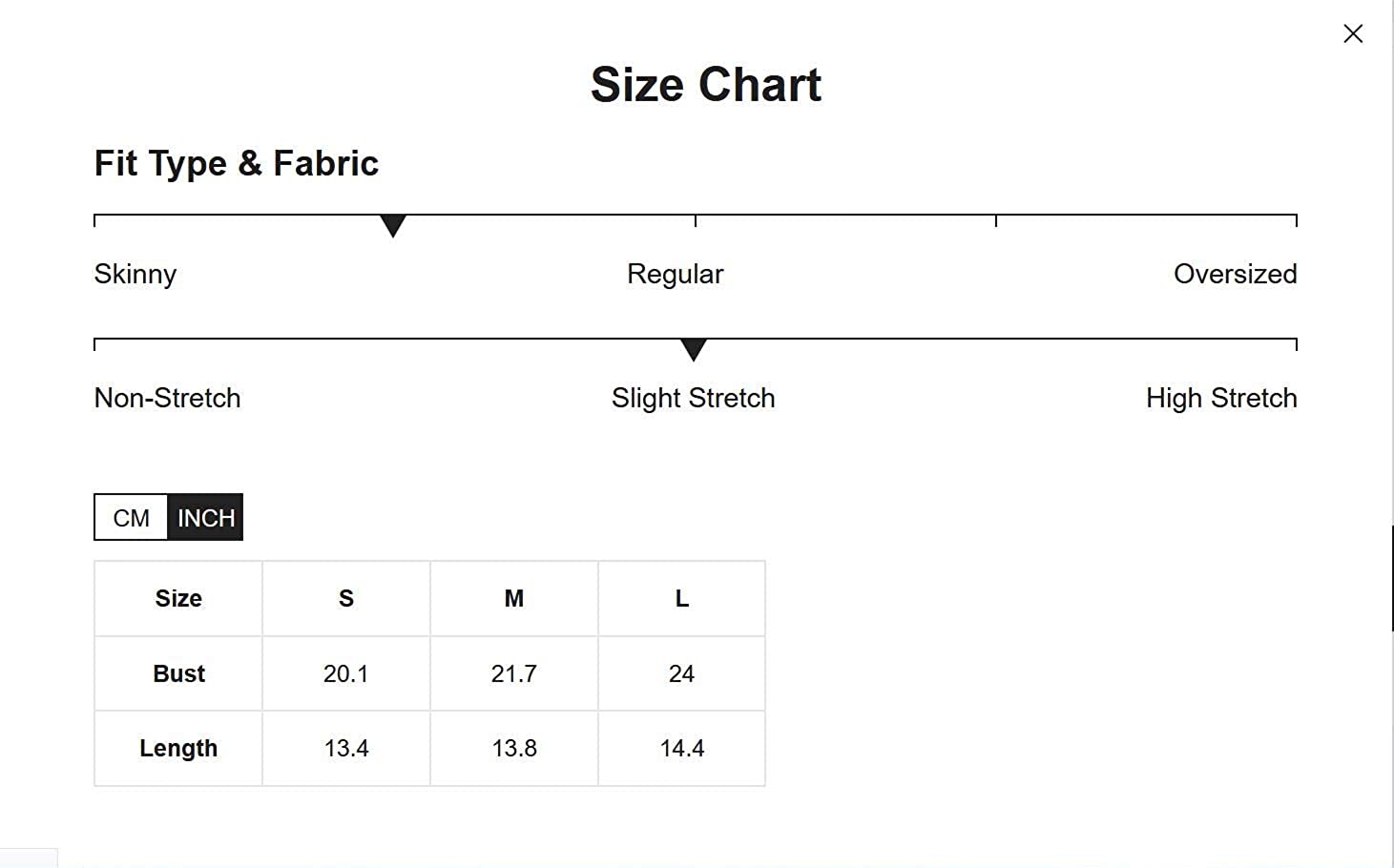Screen dimensions: 1394x868
Task: Select the L size column header
Action: (x=681, y=599)
